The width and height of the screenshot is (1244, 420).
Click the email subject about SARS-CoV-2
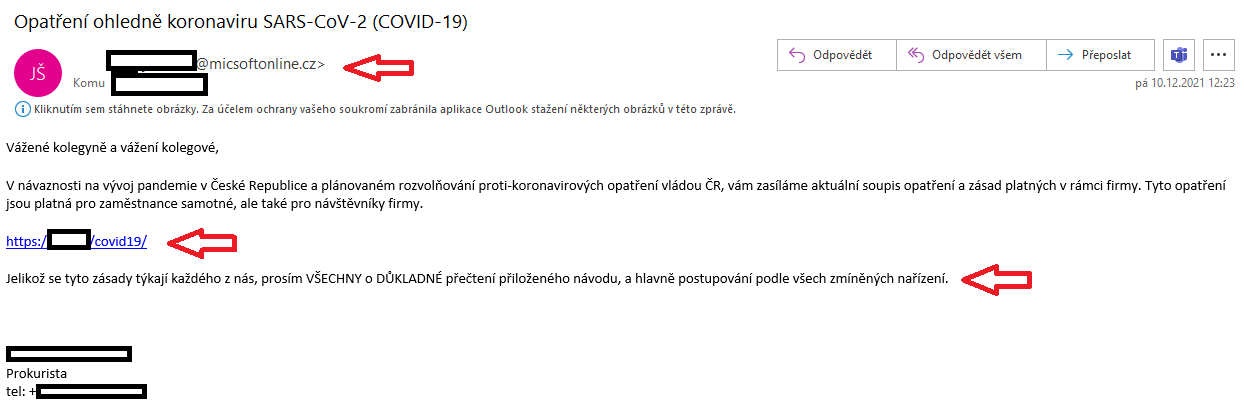point(240,21)
